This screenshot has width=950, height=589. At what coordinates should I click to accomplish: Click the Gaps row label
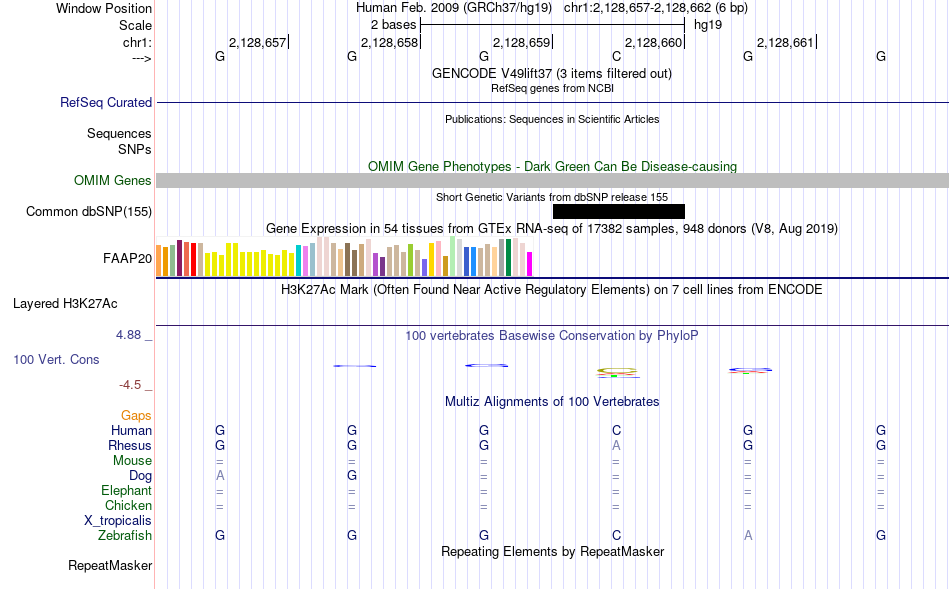tap(136, 415)
